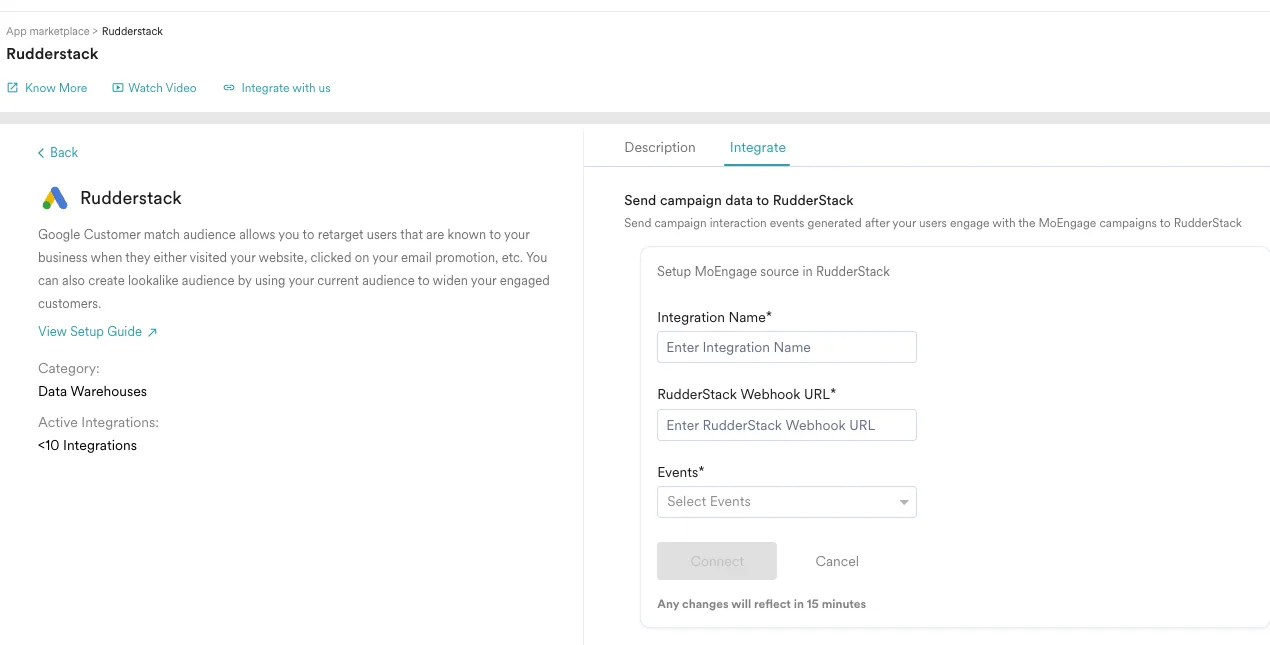The height and width of the screenshot is (645, 1270).
Task: Click the 'Integration Name*' label
Action: coord(714,317)
